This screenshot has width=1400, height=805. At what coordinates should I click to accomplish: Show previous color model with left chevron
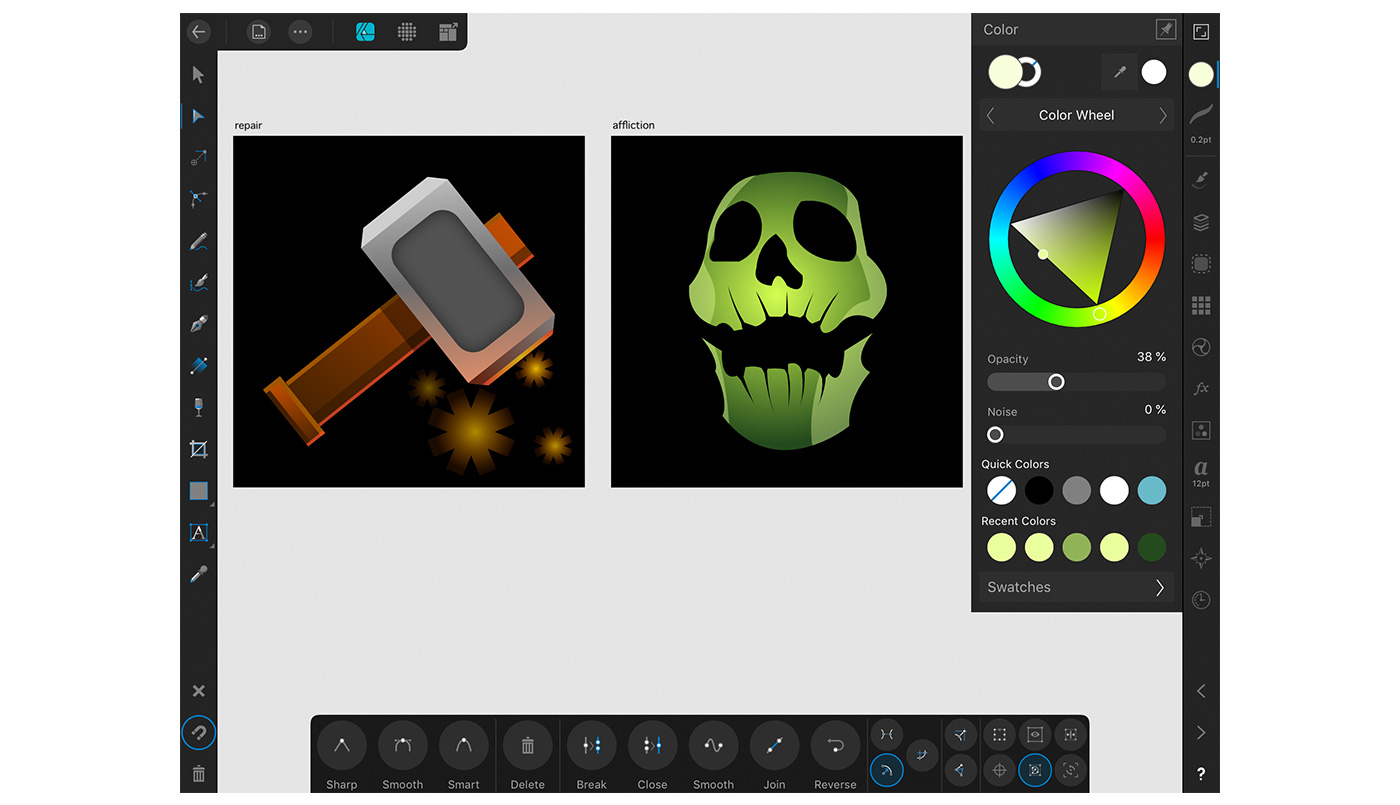[991, 115]
